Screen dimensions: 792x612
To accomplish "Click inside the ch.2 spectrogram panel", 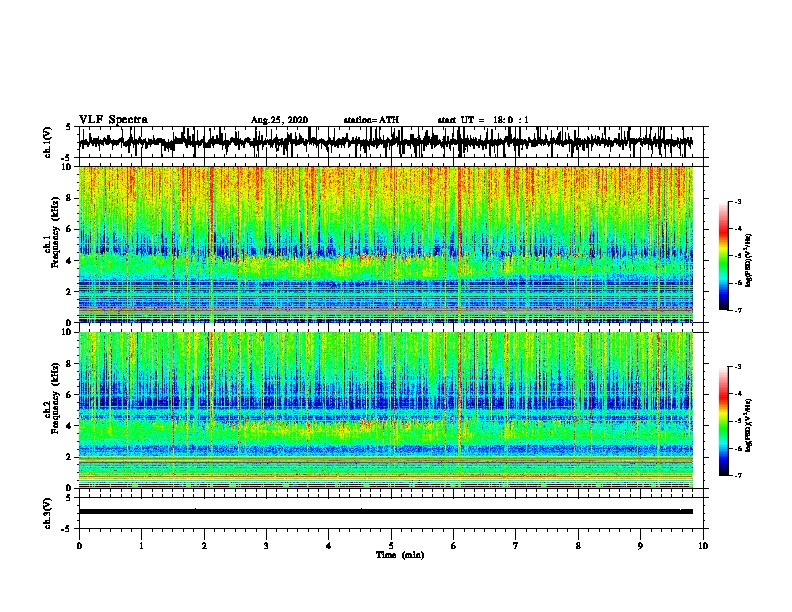I will [x=385, y=410].
